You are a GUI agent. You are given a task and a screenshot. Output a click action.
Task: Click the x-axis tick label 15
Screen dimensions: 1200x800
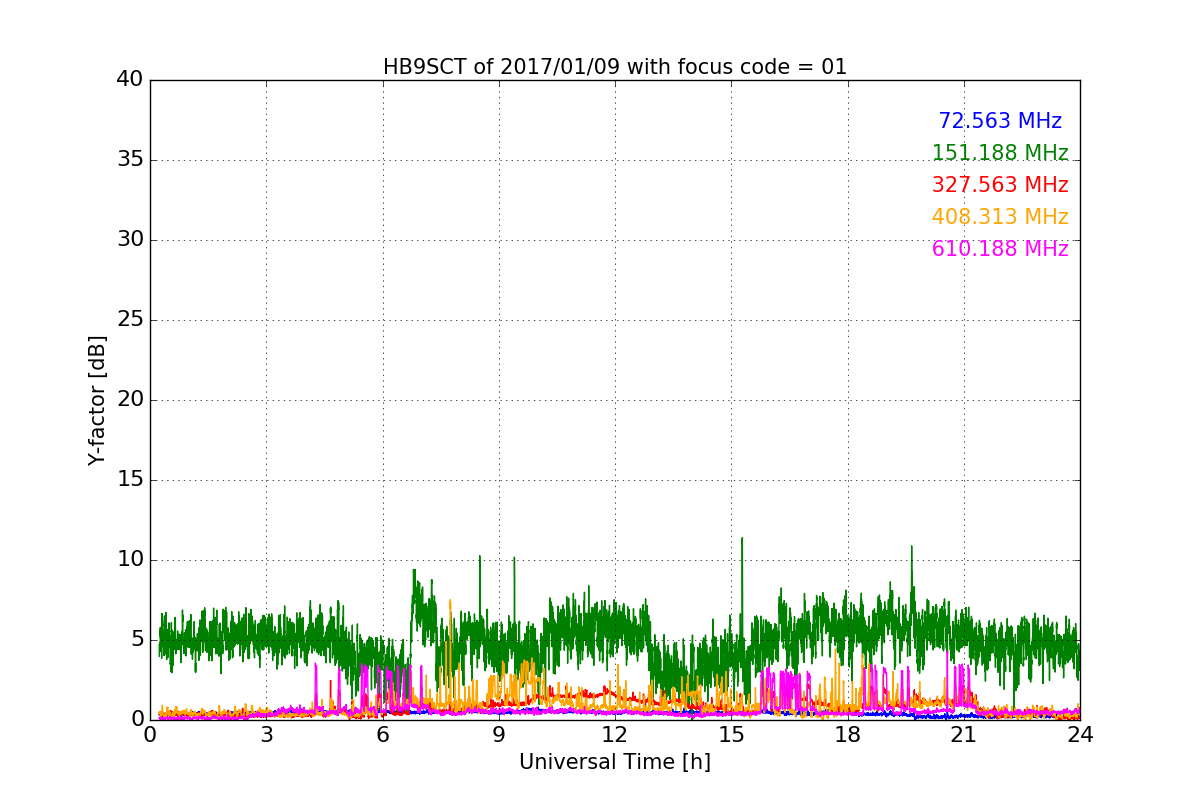pos(731,735)
